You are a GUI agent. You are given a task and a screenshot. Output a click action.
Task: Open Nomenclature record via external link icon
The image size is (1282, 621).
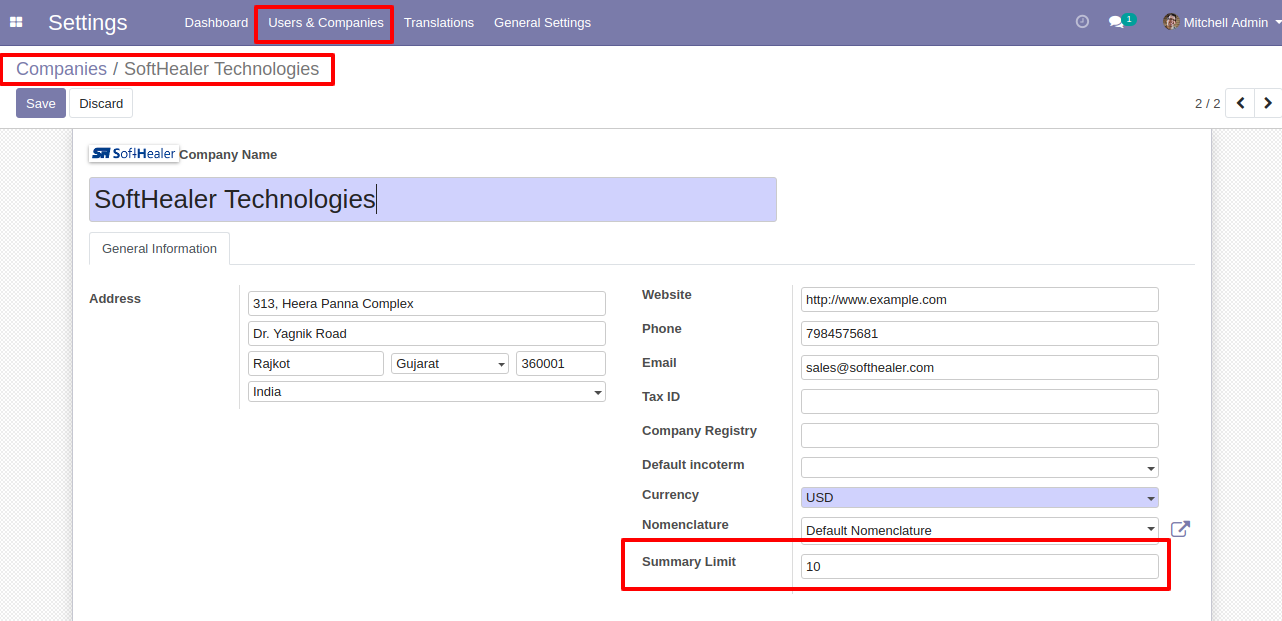(x=1180, y=529)
